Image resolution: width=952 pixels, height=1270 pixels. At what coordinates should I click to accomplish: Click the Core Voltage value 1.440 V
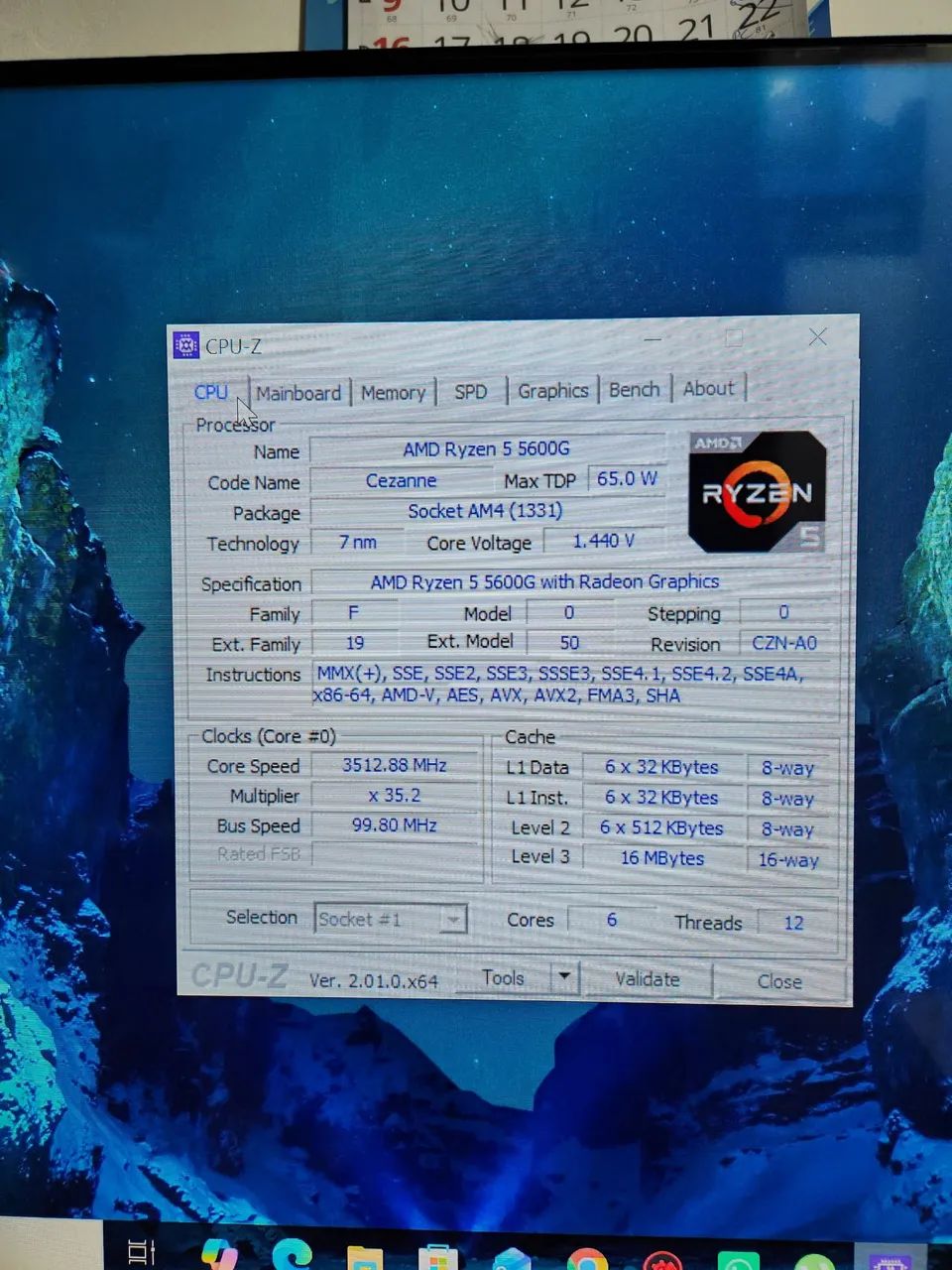pos(603,541)
